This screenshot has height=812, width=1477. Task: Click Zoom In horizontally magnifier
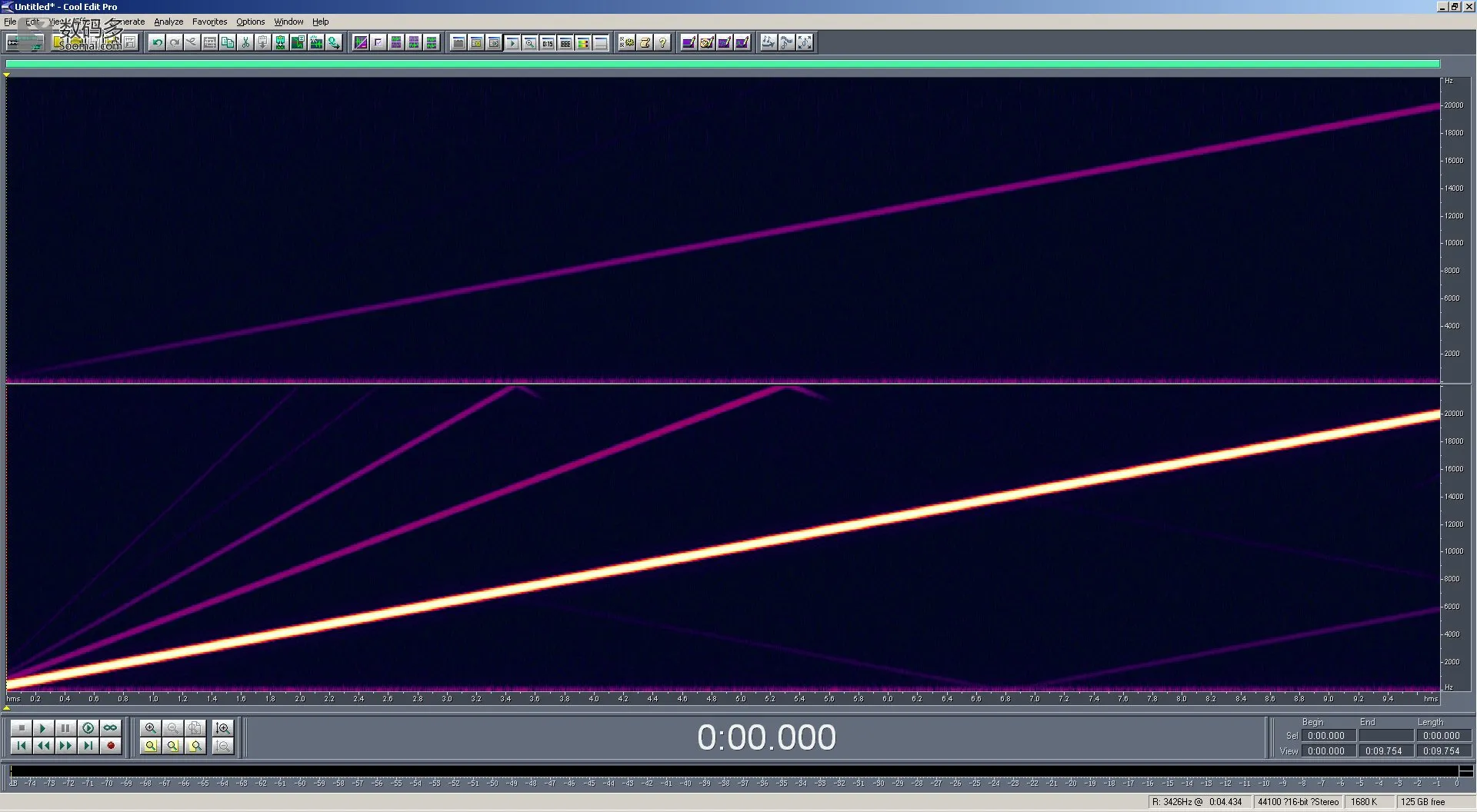pos(151,727)
